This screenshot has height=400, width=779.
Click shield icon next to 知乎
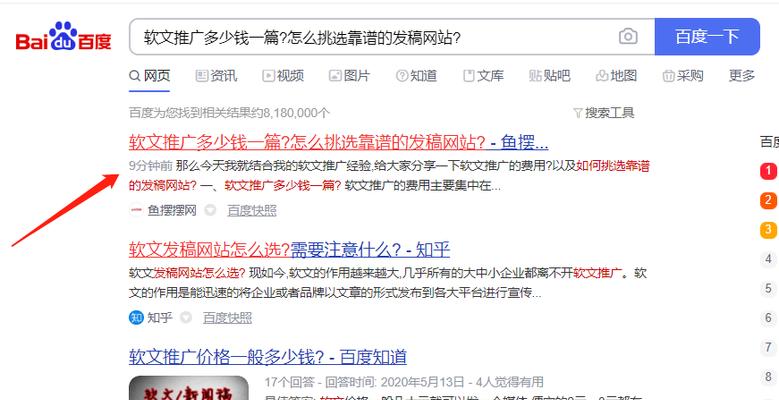click(186, 318)
